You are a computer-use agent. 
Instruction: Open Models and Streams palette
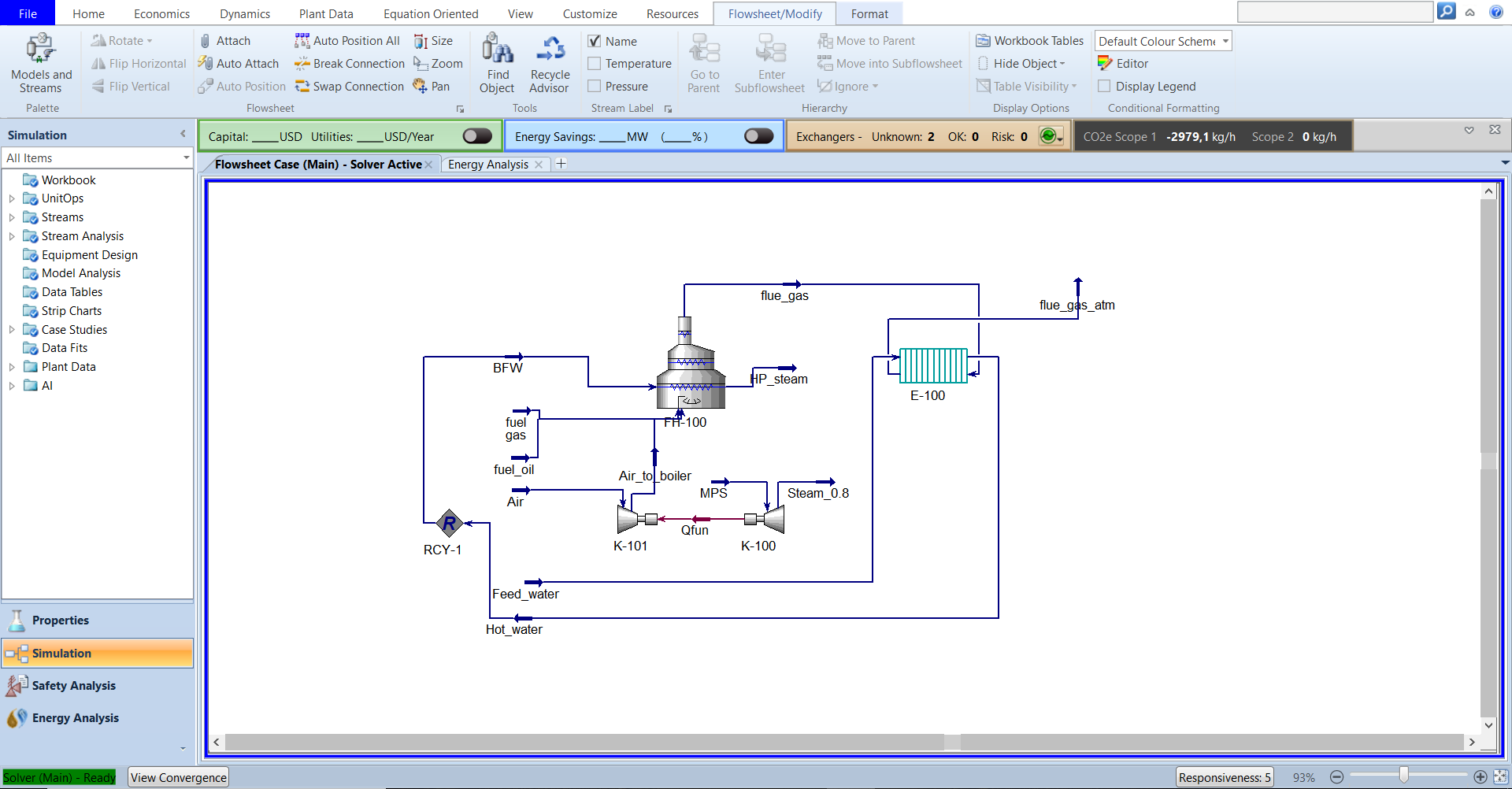[41, 64]
